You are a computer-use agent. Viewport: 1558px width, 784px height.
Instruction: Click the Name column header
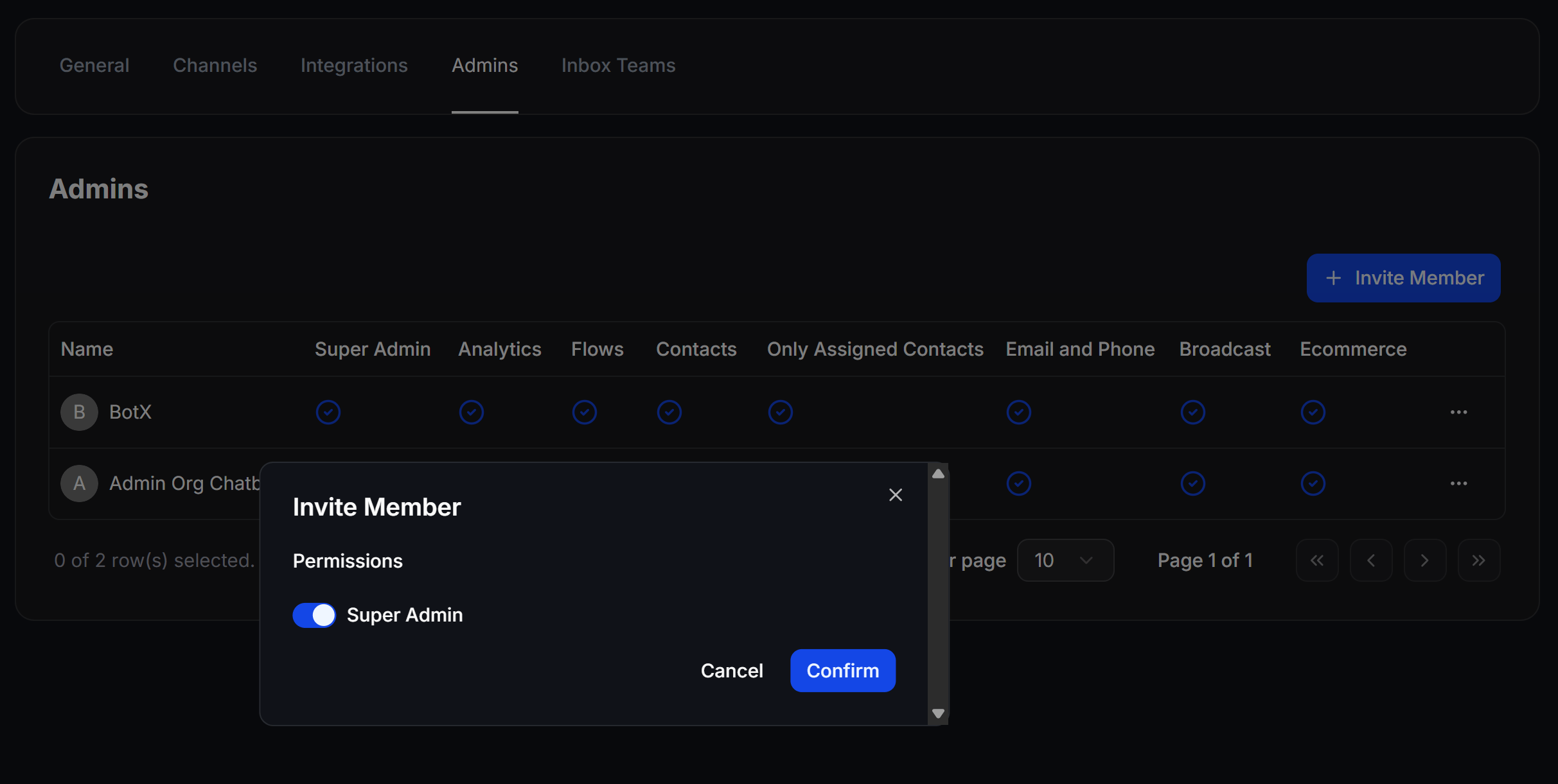pyautogui.click(x=87, y=349)
